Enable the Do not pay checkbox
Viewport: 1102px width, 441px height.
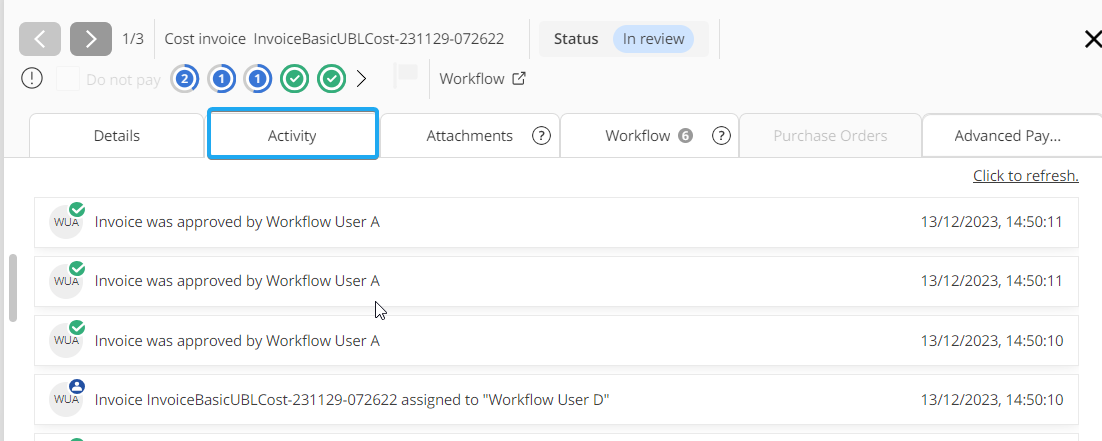68,79
